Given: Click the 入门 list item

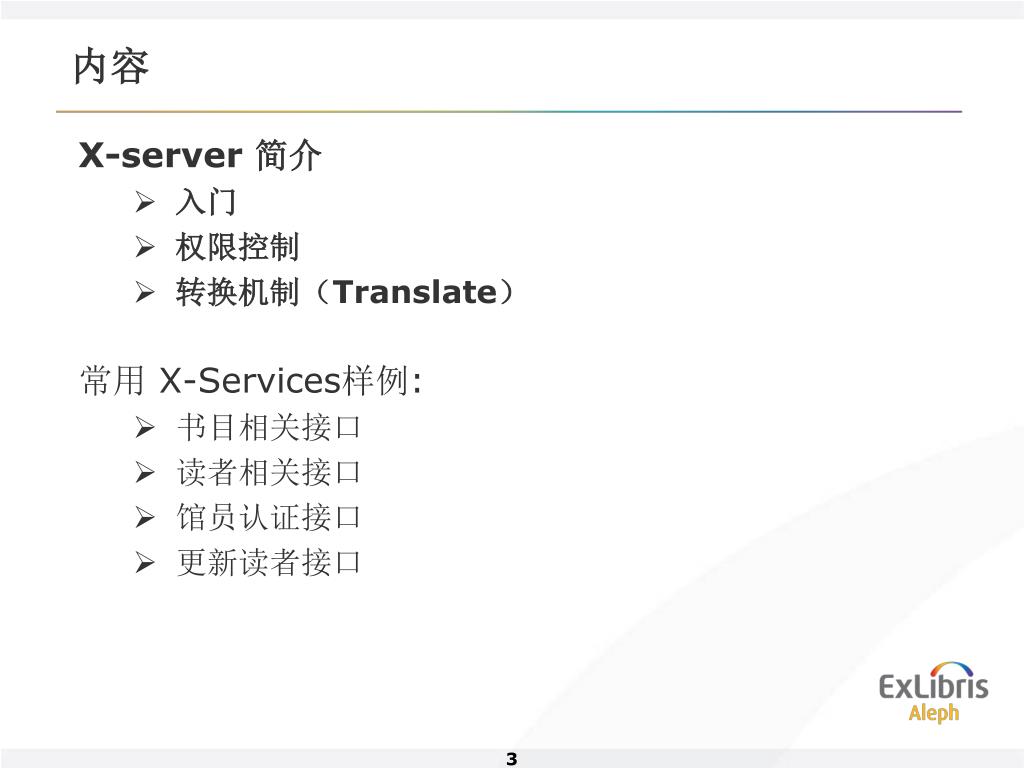Looking at the screenshot, I should (x=206, y=202).
